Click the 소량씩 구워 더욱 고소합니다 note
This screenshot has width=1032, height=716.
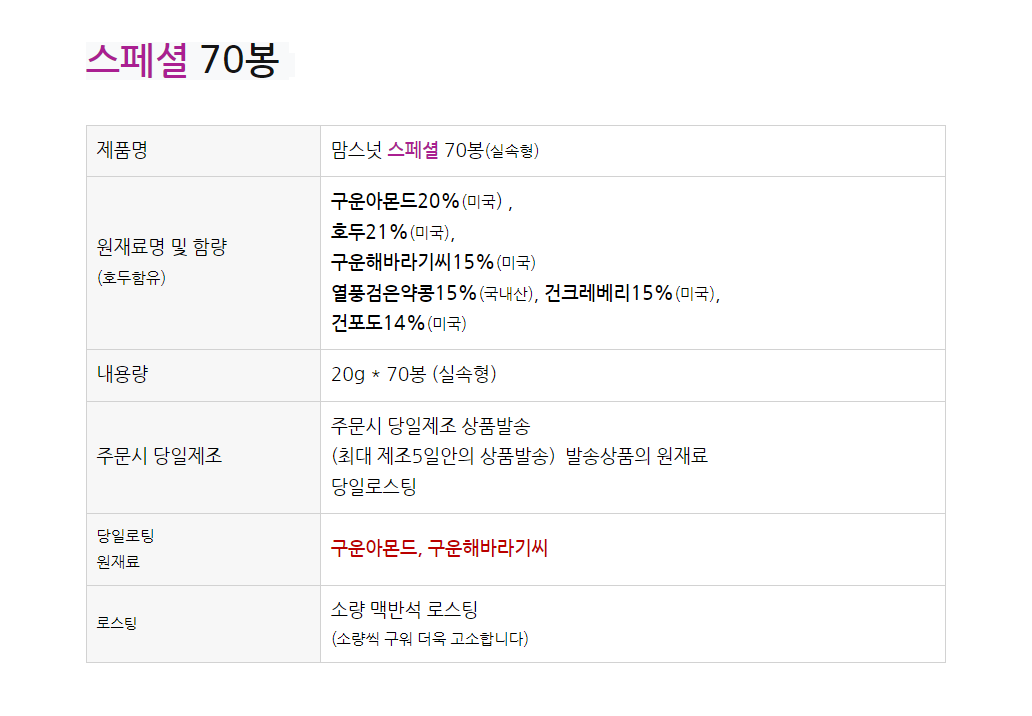(429, 638)
